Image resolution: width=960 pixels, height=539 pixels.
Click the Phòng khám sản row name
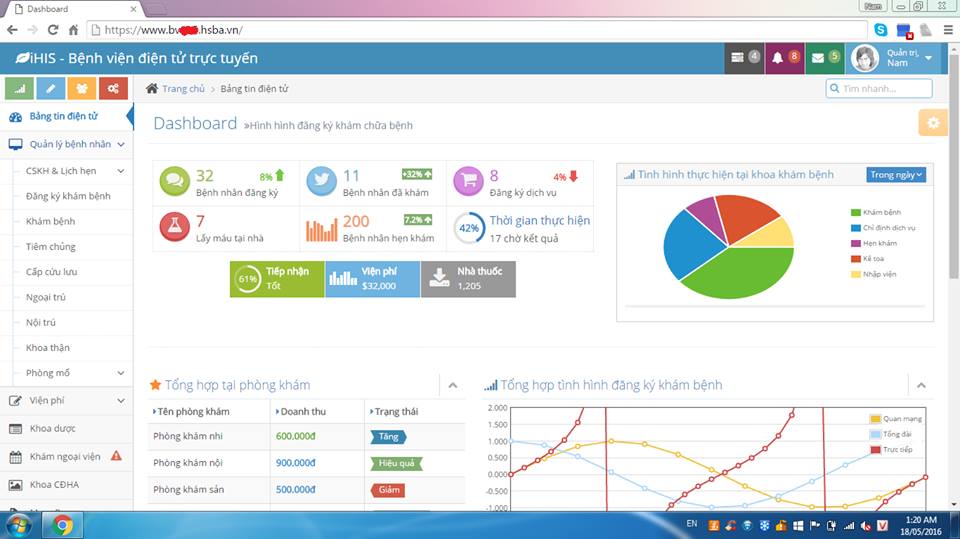(189, 489)
